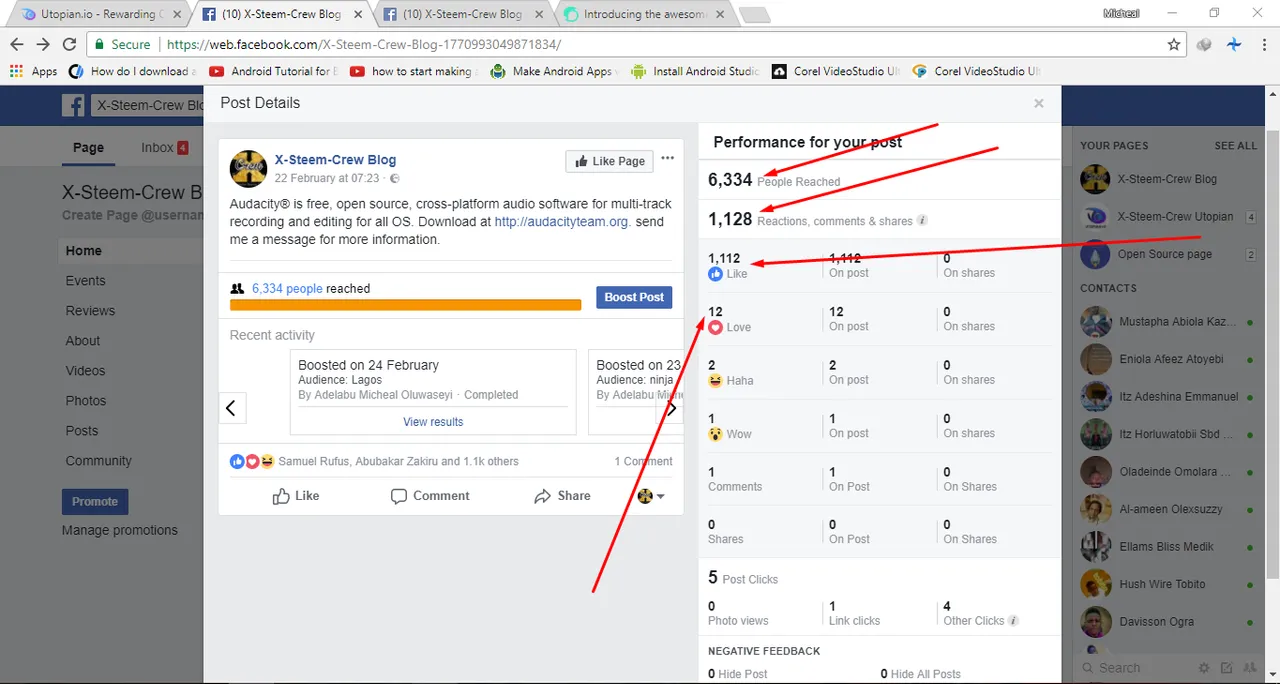The width and height of the screenshot is (1280, 684).
Task: Open chat with Mustapha Abiola Kaz
Action: pyautogui.click(x=1168, y=322)
